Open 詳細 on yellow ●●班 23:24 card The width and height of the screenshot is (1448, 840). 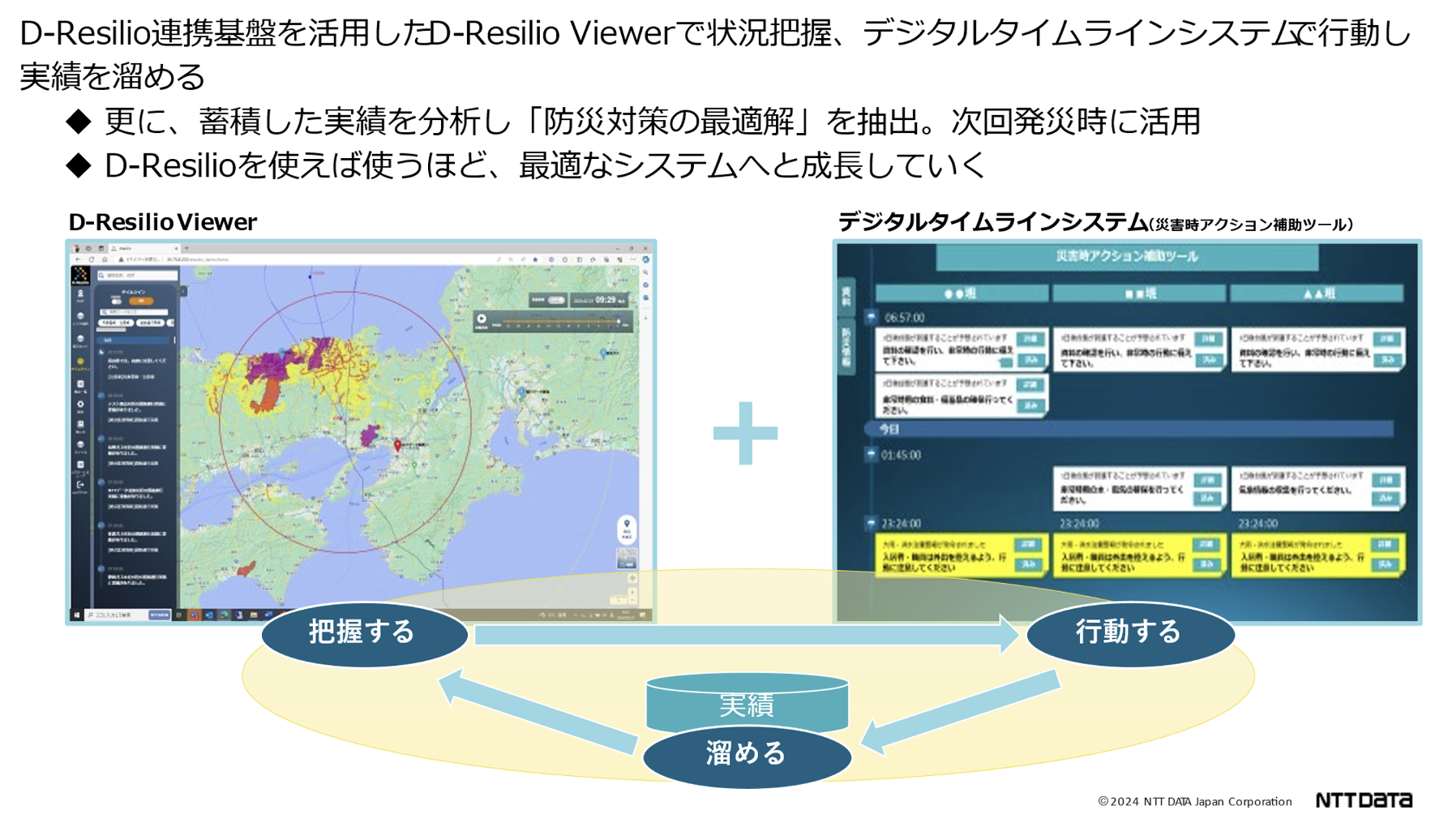(1030, 544)
